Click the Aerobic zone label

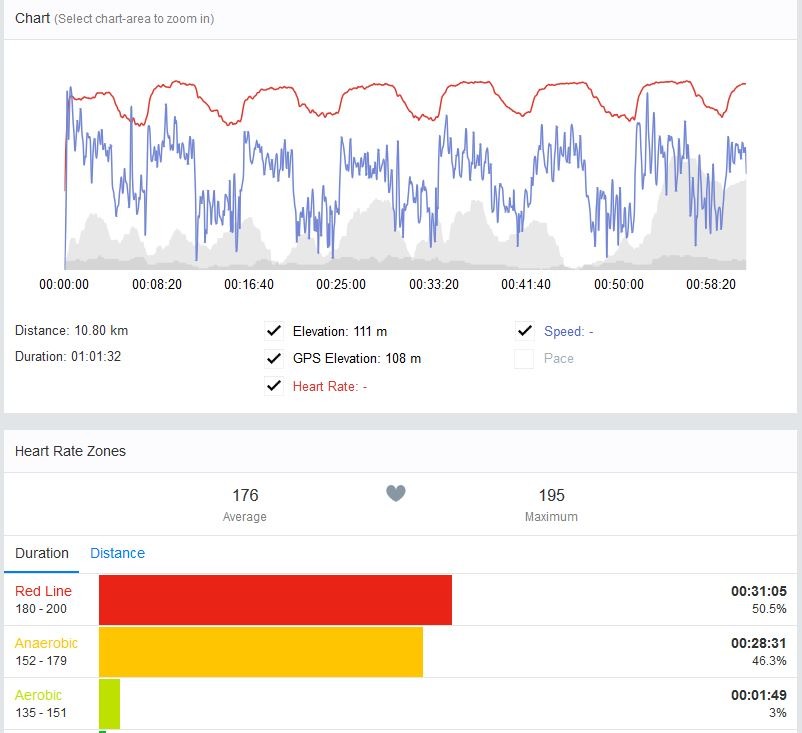(x=38, y=695)
